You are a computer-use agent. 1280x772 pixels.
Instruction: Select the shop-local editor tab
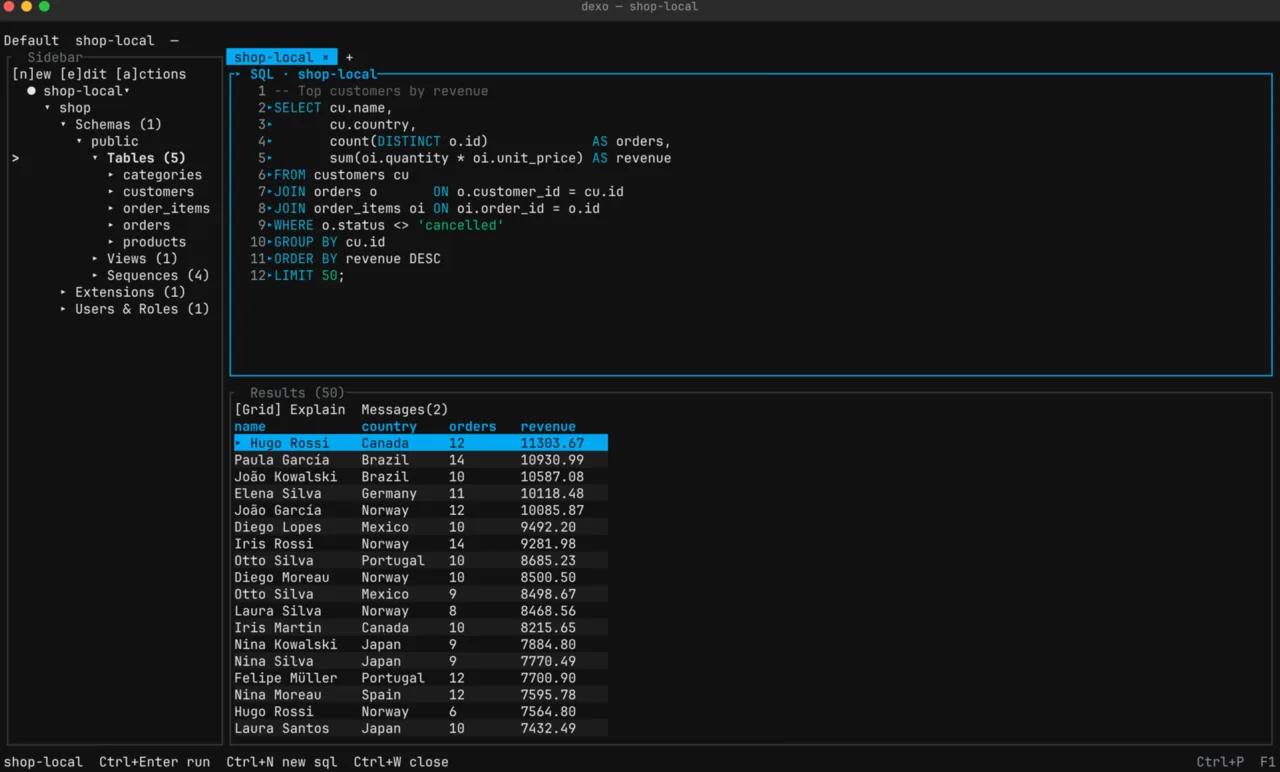pyautogui.click(x=273, y=57)
